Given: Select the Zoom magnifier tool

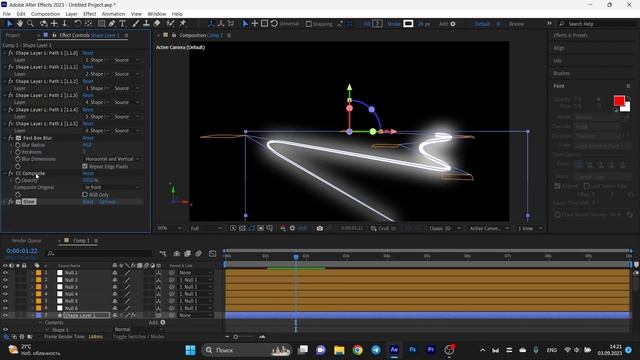Looking at the screenshot, I should pyautogui.click(x=30, y=24).
